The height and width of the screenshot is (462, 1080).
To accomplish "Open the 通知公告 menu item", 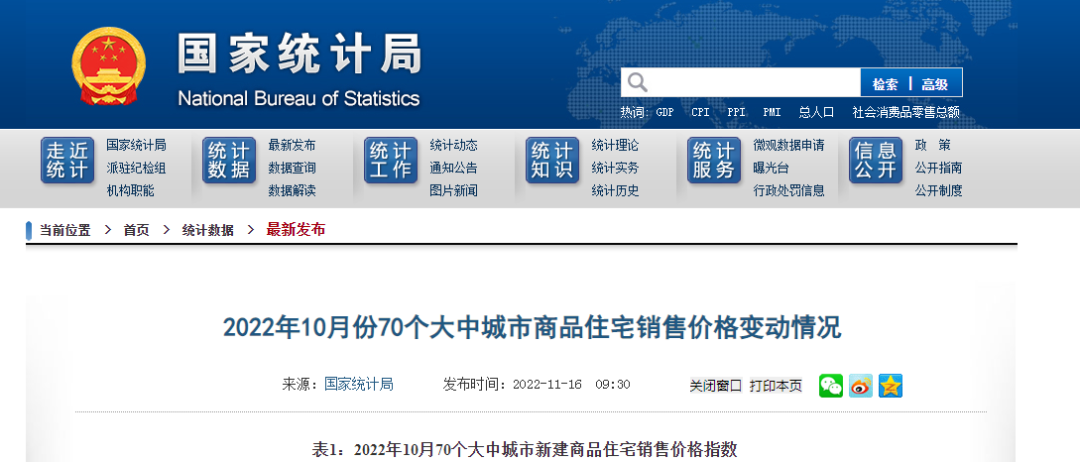I will [453, 168].
